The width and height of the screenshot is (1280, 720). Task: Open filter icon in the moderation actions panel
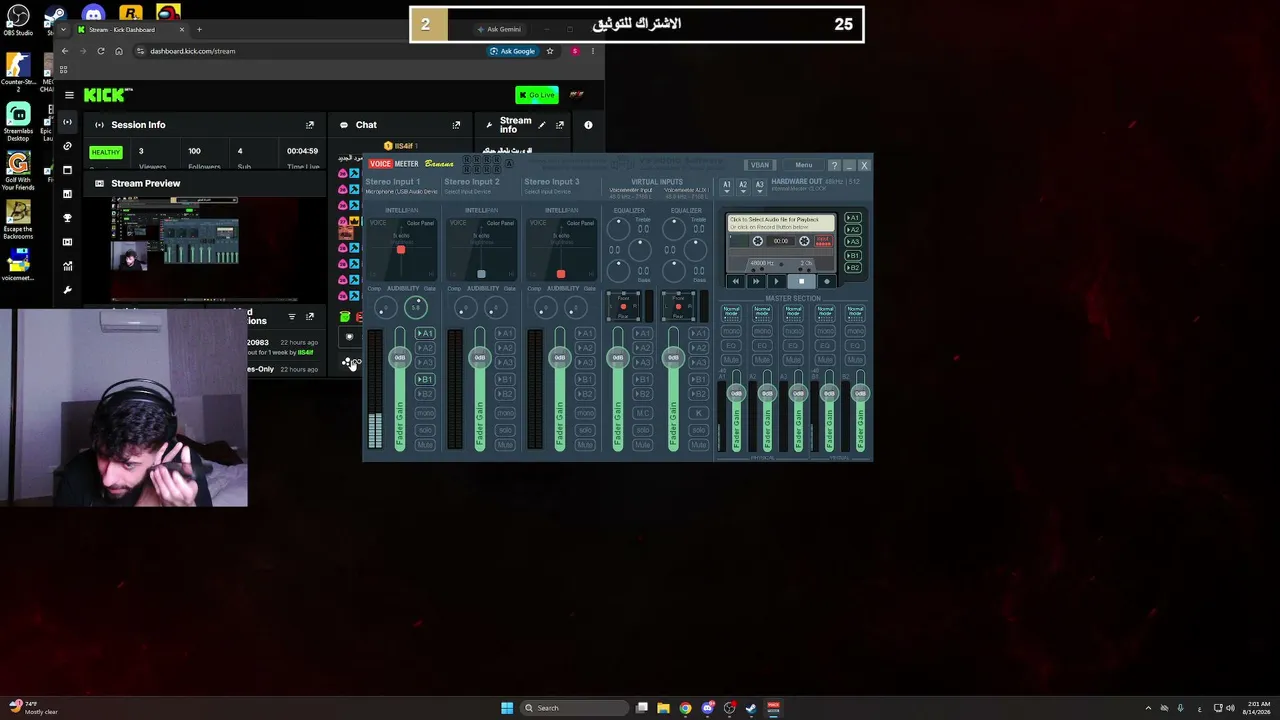coord(292,317)
